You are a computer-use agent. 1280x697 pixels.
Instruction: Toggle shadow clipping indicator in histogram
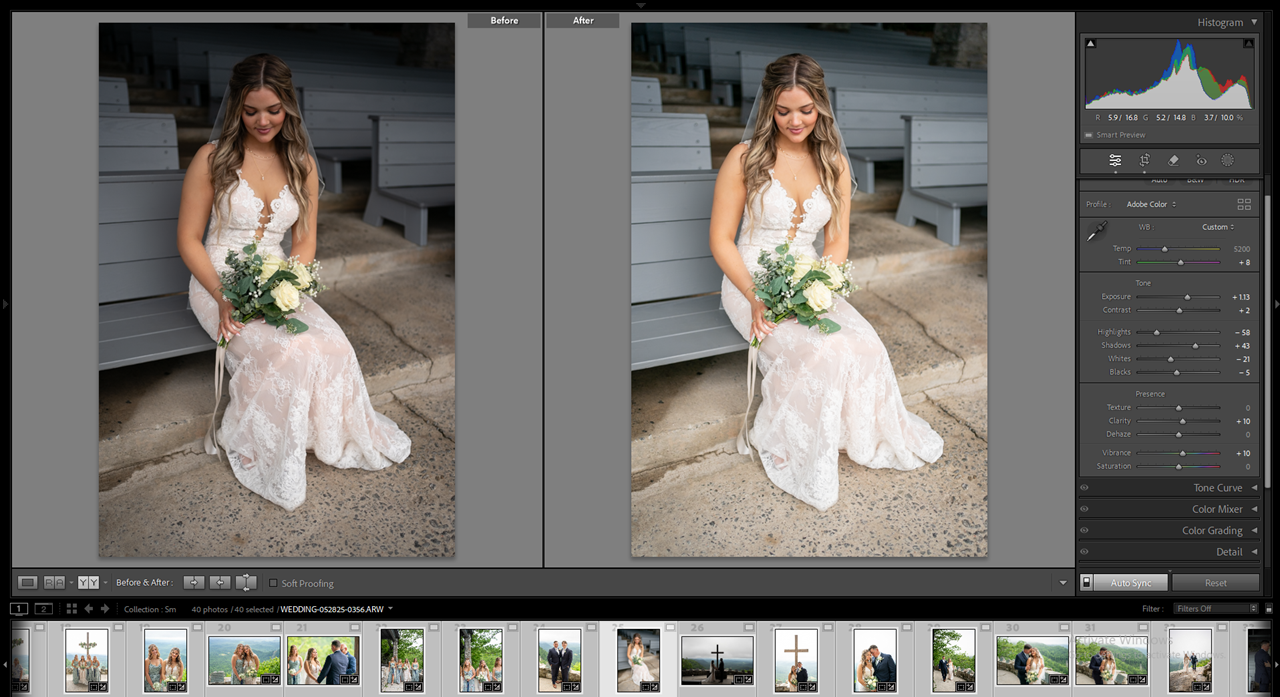click(1091, 43)
